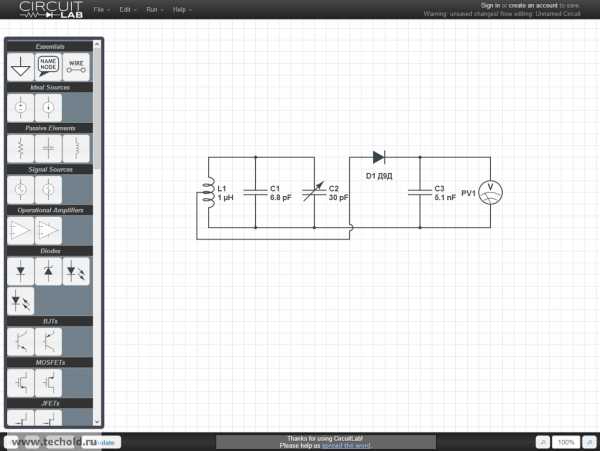Click the Operational Amplifiers section header
The image size is (600, 451).
point(50,210)
